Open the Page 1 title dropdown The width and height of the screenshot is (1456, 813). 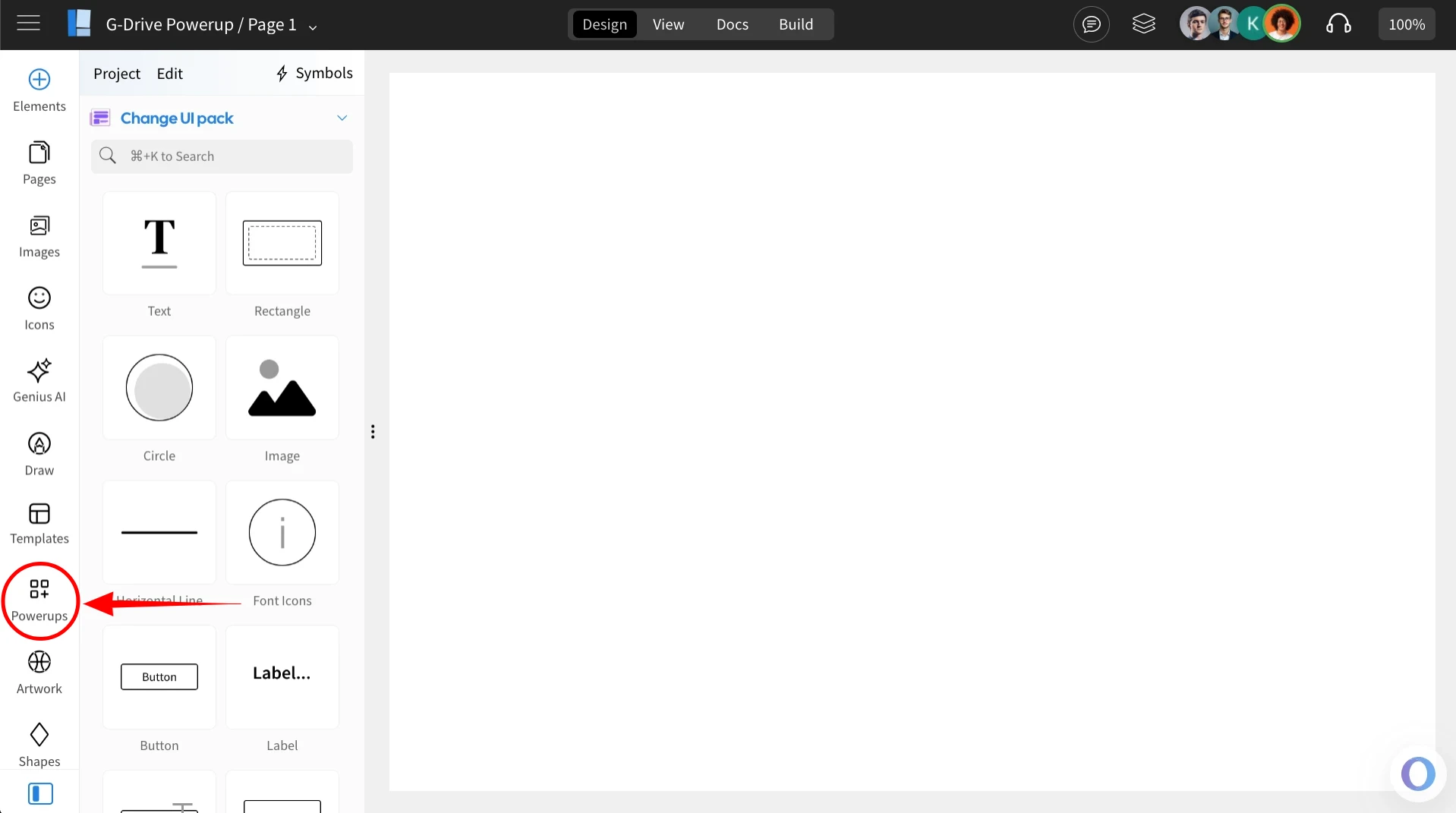pyautogui.click(x=312, y=25)
